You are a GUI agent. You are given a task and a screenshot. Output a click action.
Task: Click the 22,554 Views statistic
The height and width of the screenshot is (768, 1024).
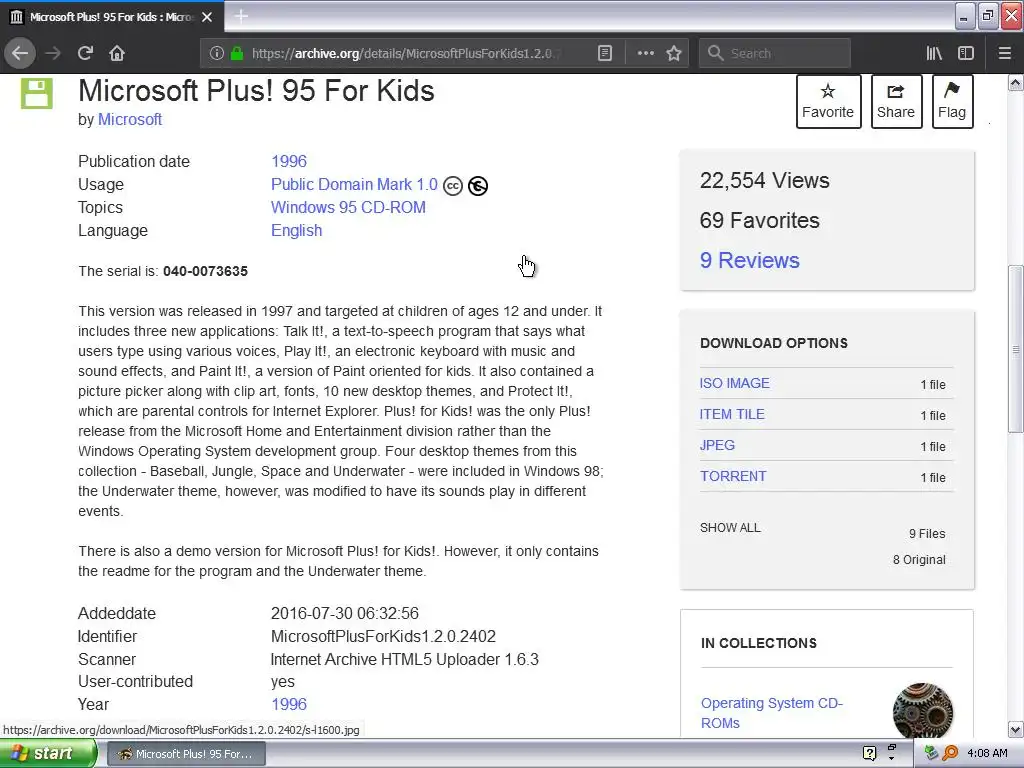pyautogui.click(x=765, y=181)
